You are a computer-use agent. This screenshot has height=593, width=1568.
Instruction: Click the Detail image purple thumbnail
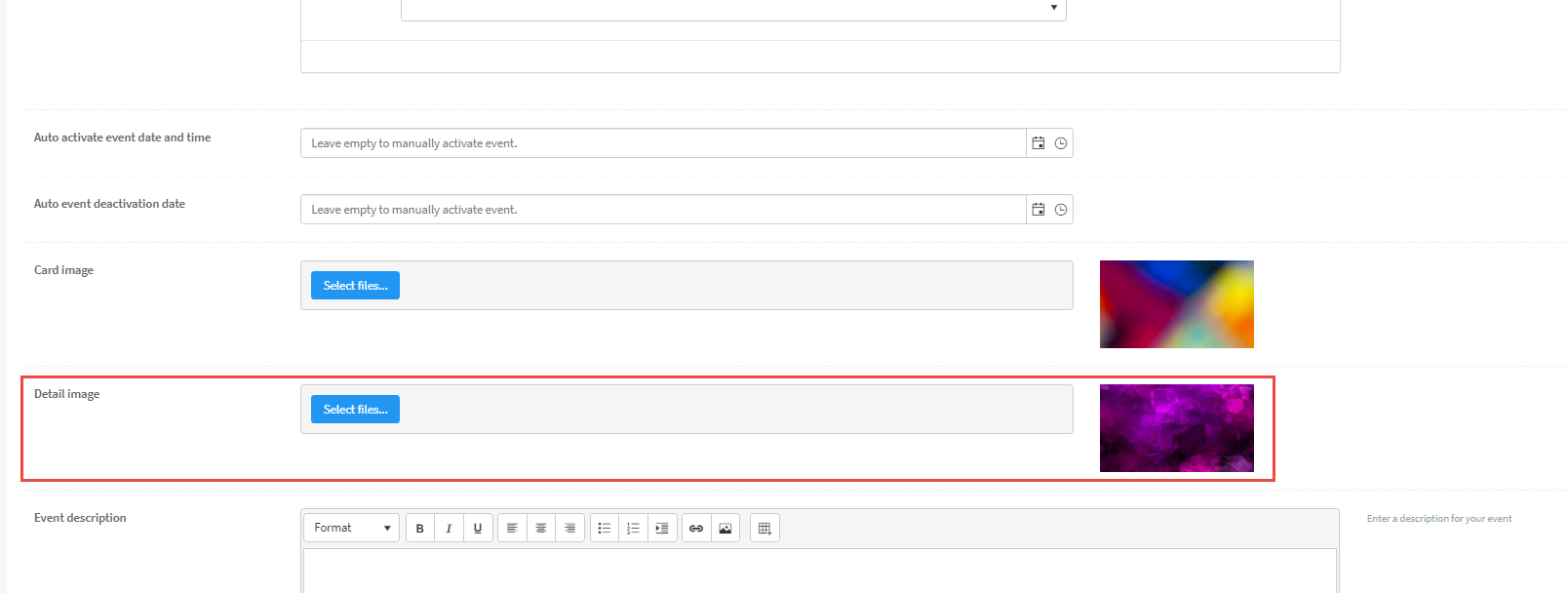tap(1177, 428)
